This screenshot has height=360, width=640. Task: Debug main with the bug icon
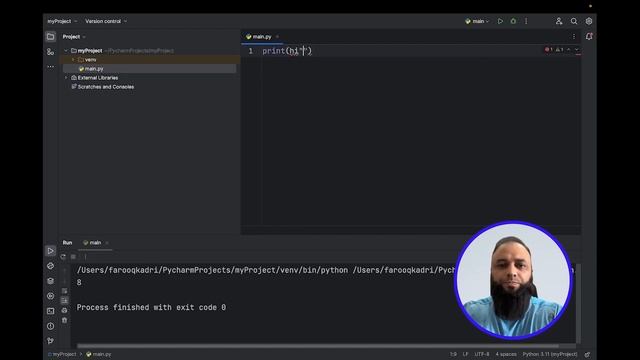click(513, 21)
